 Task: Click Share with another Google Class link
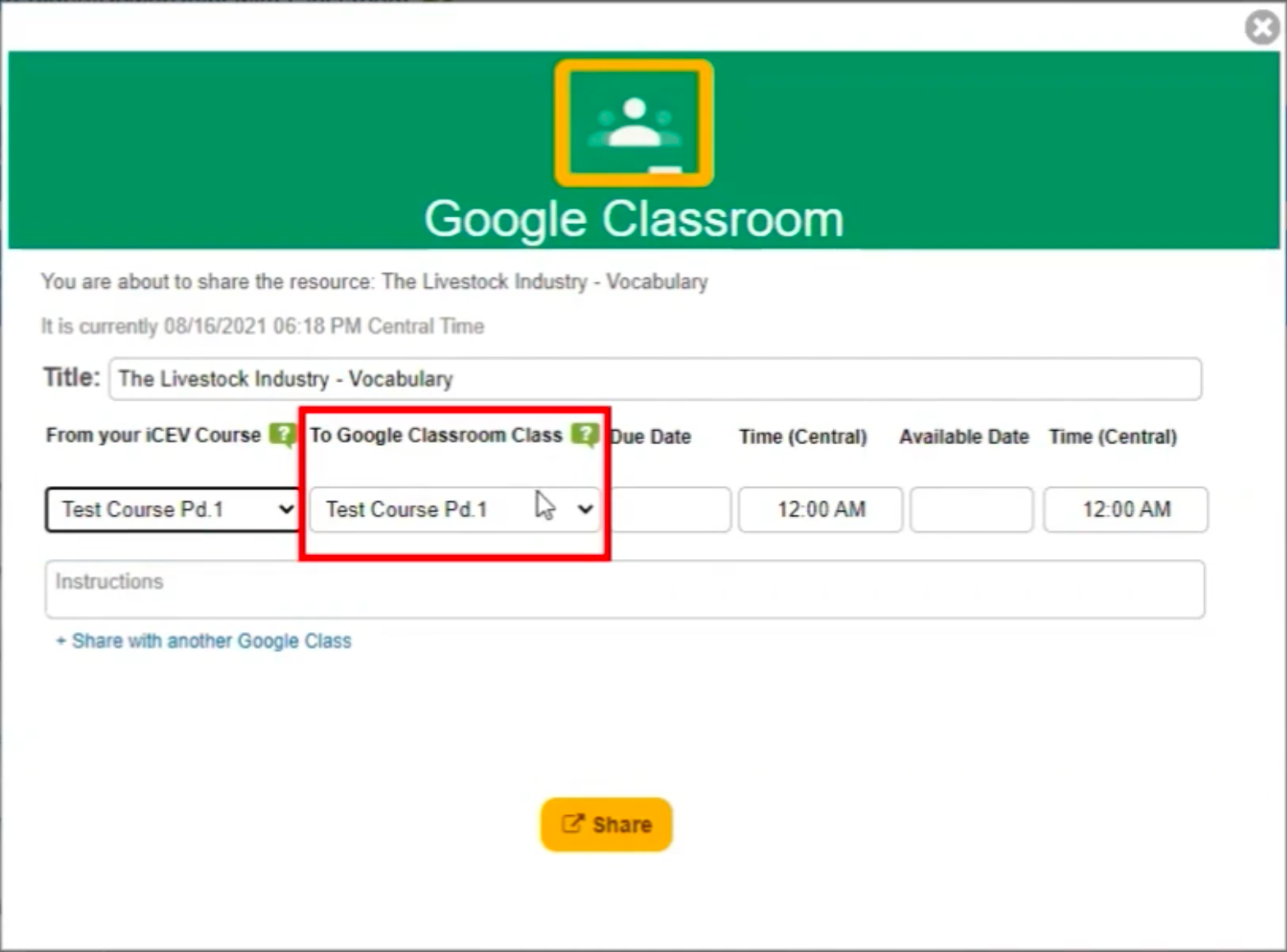point(204,641)
